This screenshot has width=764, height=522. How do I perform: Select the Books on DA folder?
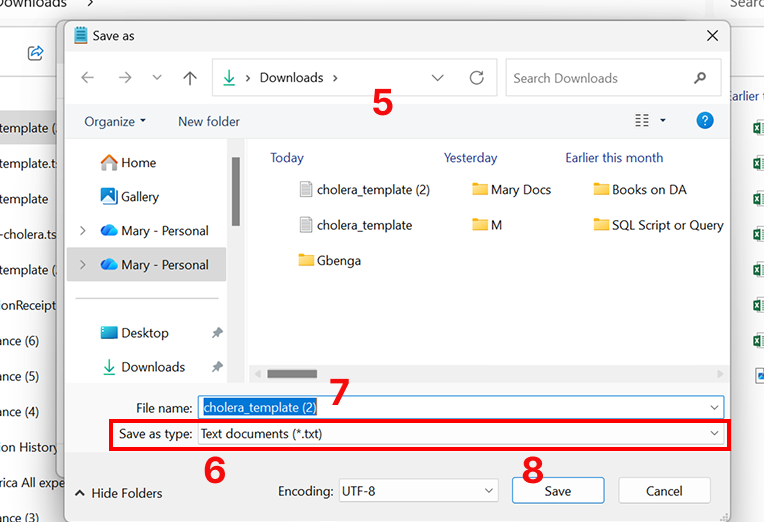(640, 190)
